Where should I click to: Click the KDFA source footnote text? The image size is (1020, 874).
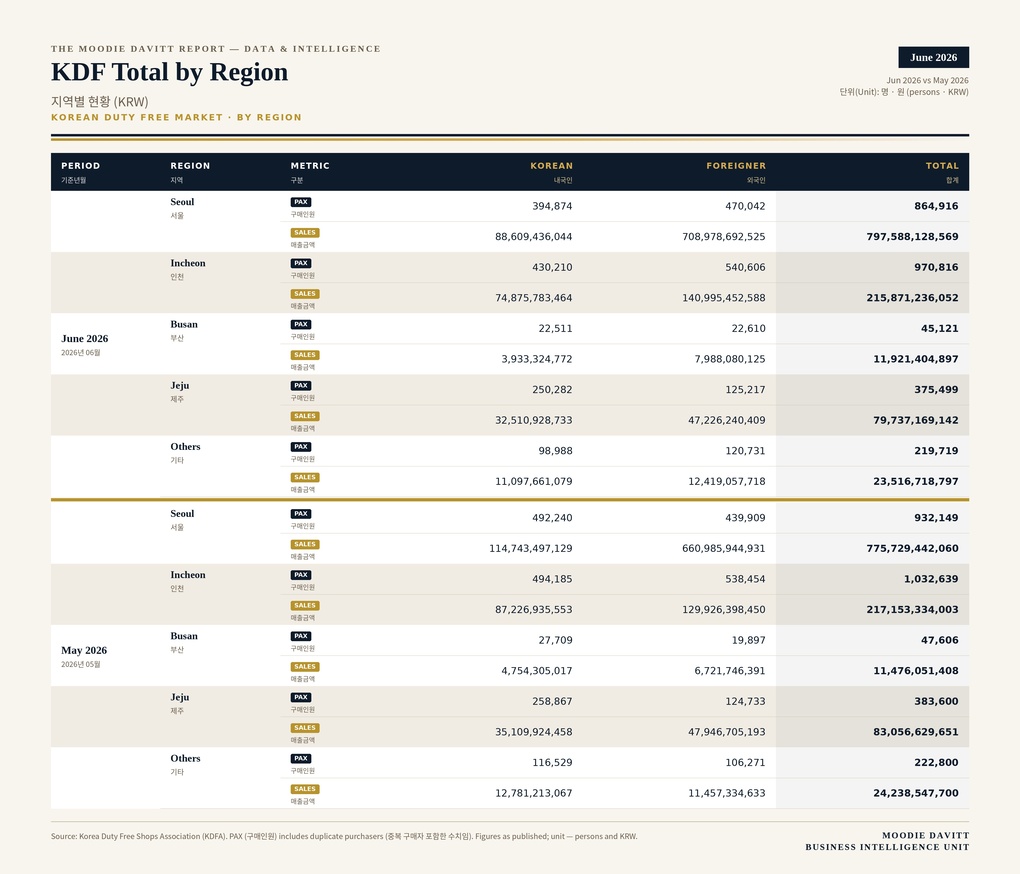coord(344,836)
